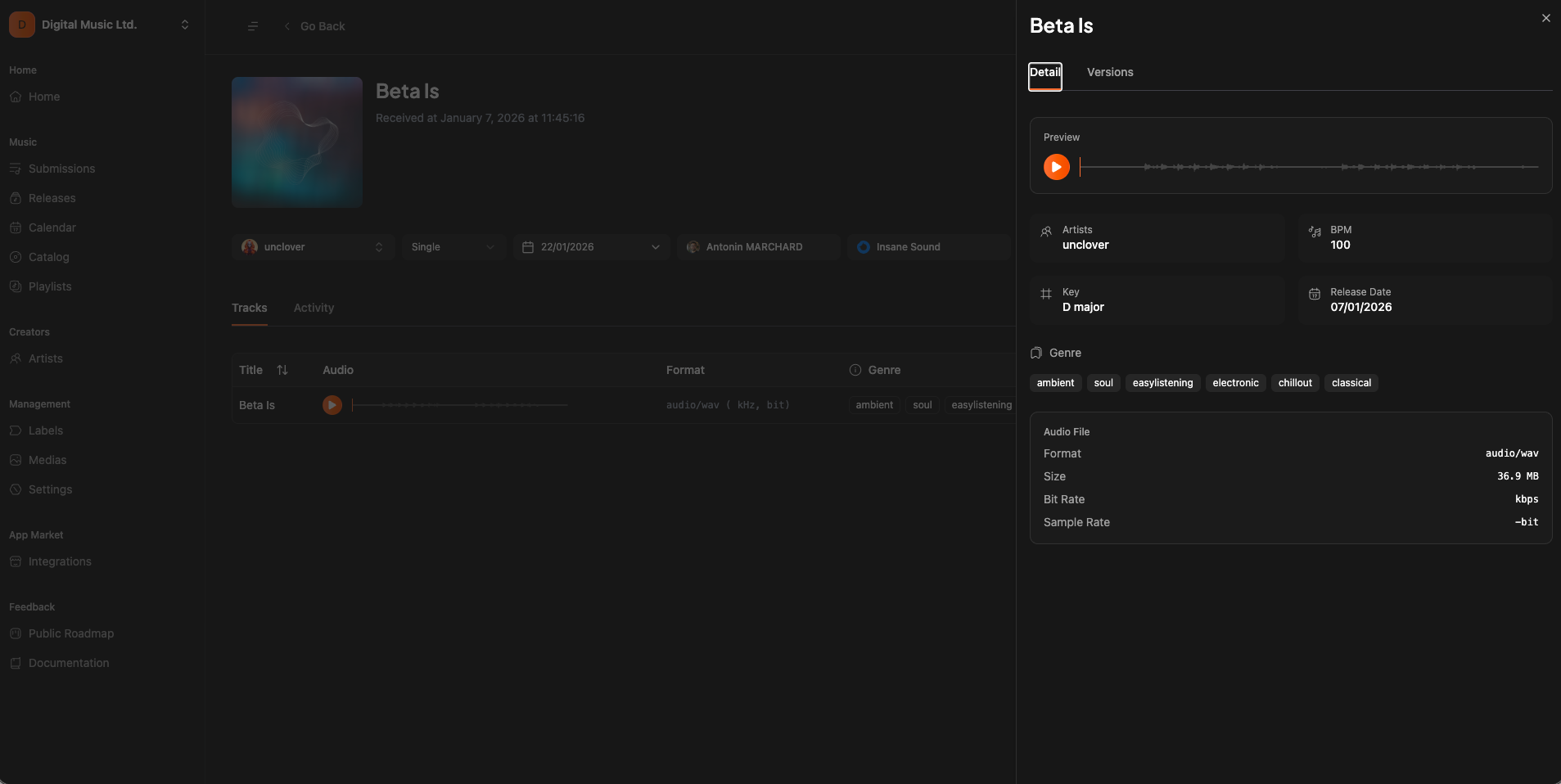Click the Genre section icon in panel
This screenshot has width=1561, height=784.
tap(1036, 353)
